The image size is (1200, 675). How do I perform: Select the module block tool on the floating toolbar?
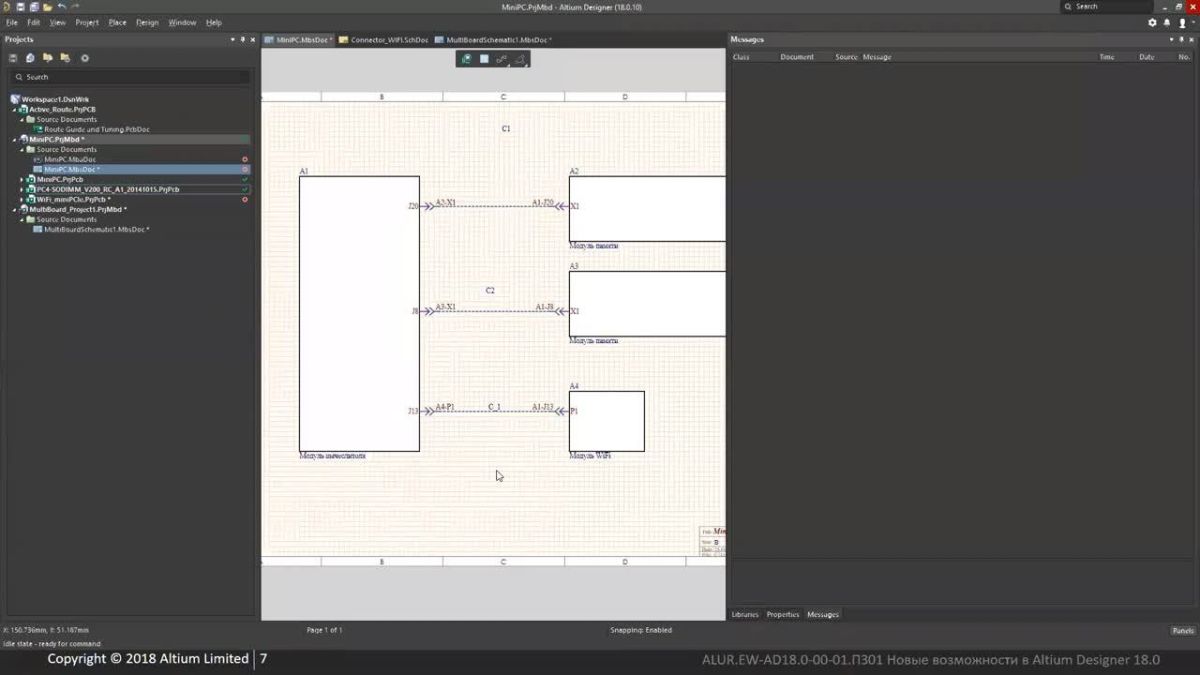[484, 59]
